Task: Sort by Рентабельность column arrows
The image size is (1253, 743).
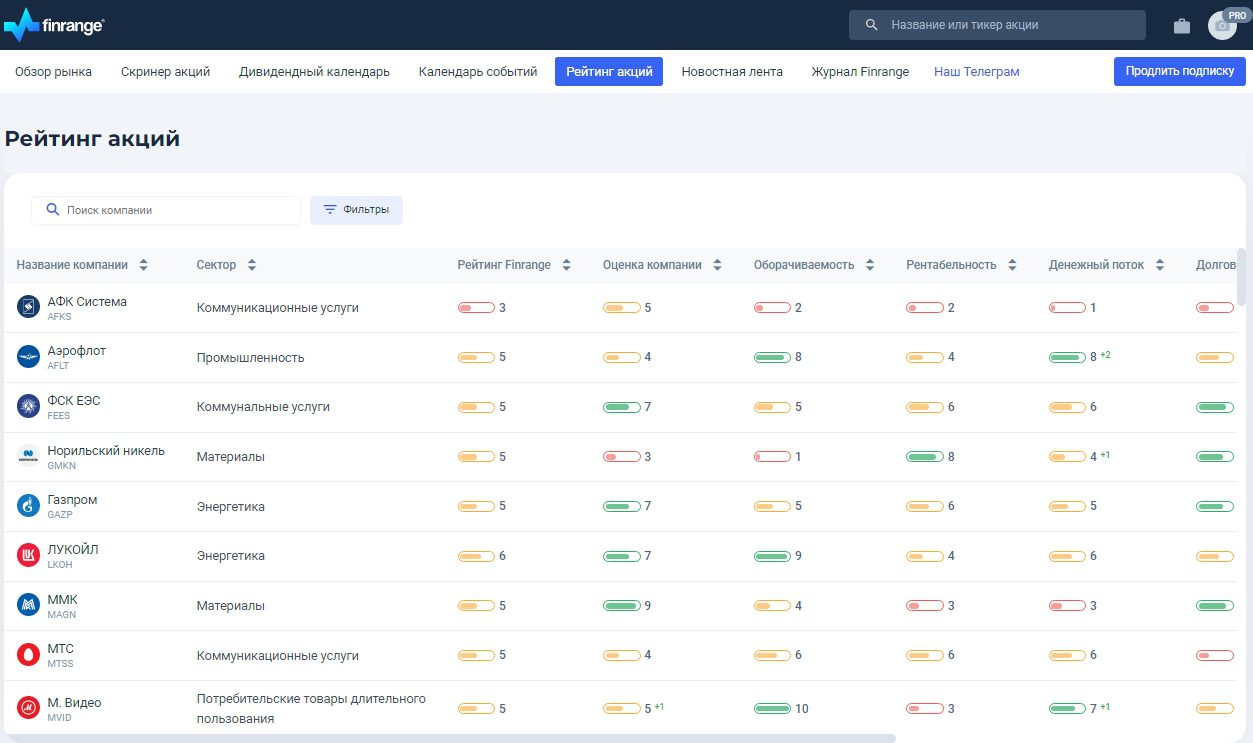Action: pyautogui.click(x=1012, y=265)
